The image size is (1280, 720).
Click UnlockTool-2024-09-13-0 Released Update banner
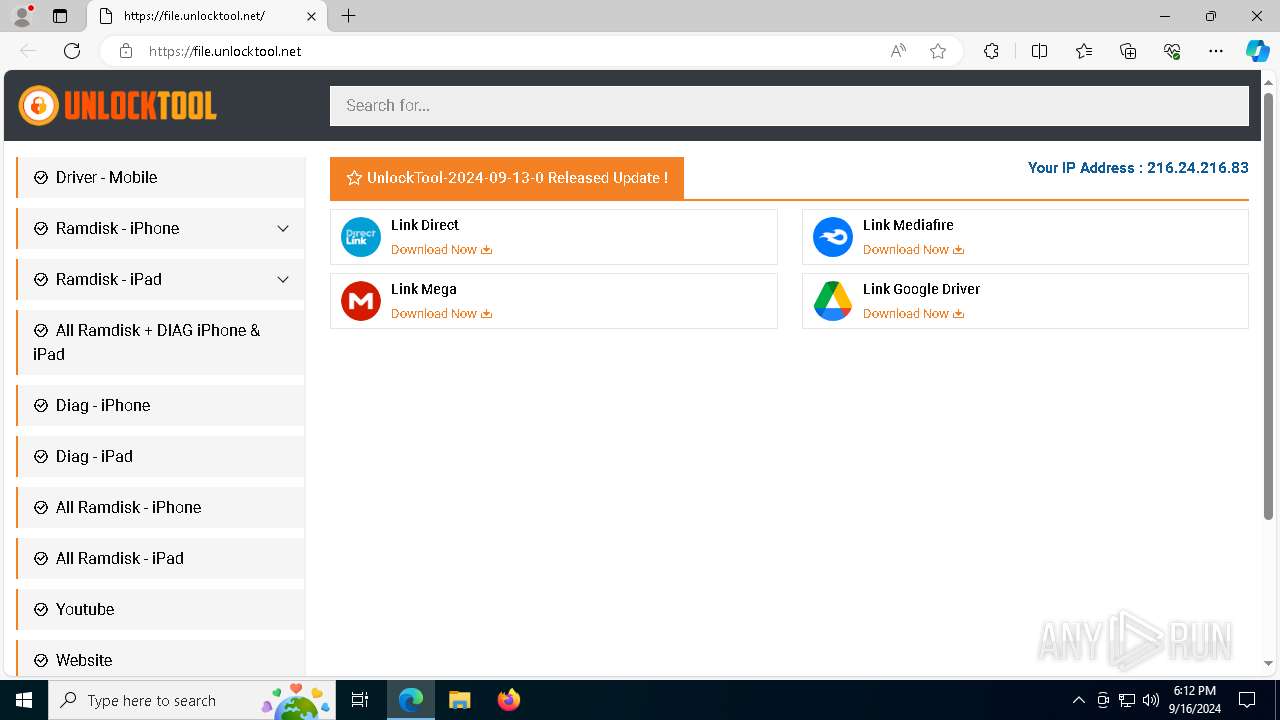[x=507, y=178]
